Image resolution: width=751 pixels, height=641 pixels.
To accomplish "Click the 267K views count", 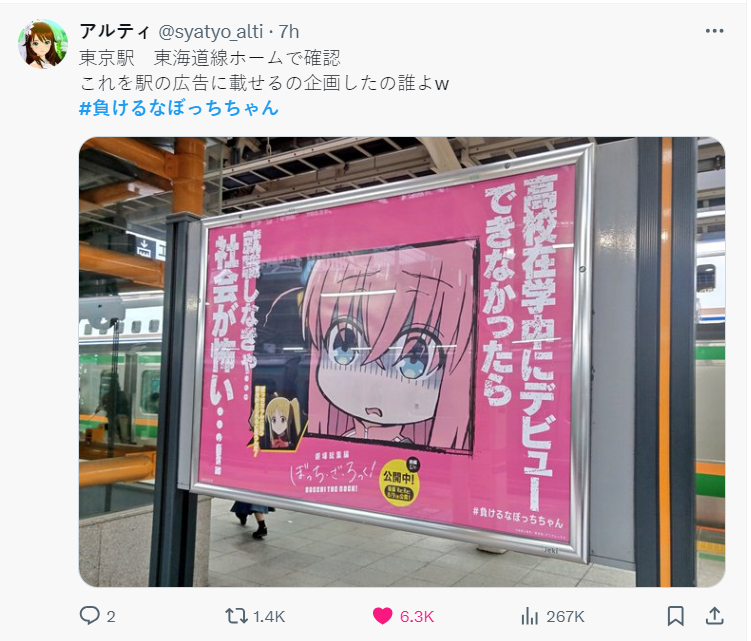I will click(565, 617).
